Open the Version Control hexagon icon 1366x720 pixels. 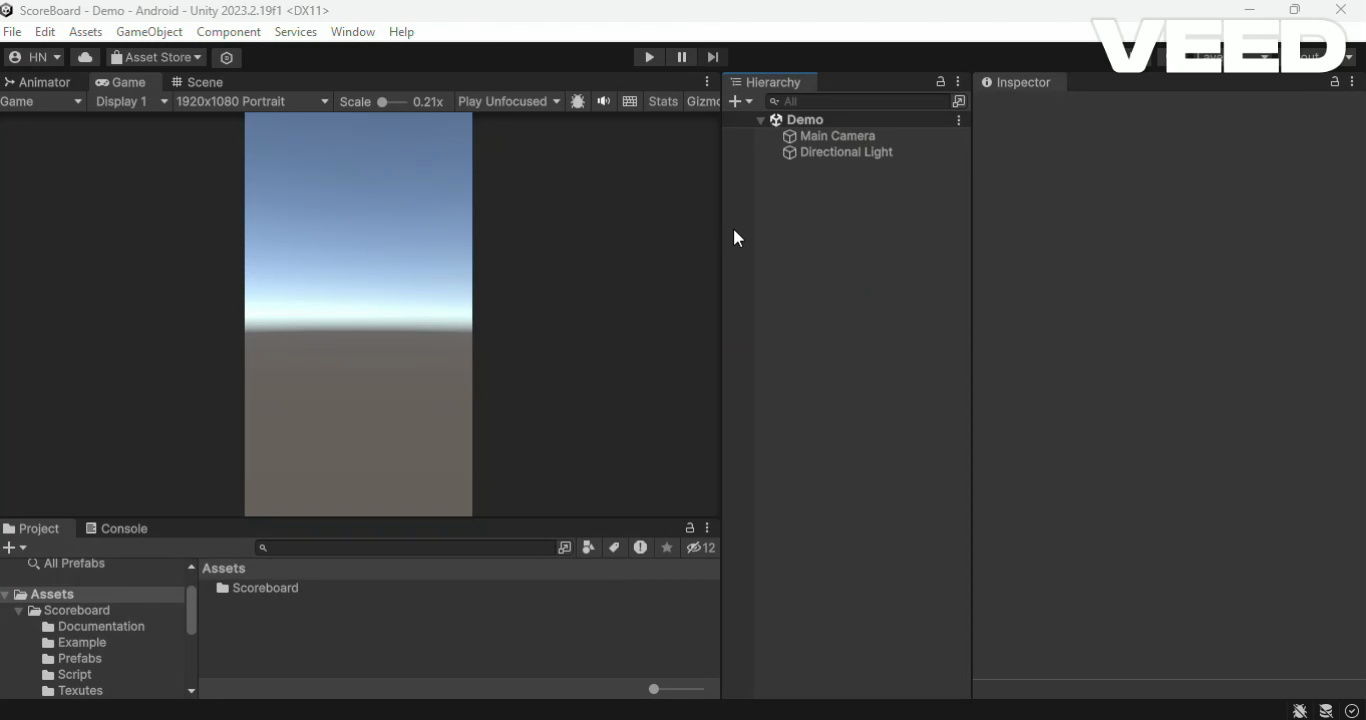click(227, 57)
